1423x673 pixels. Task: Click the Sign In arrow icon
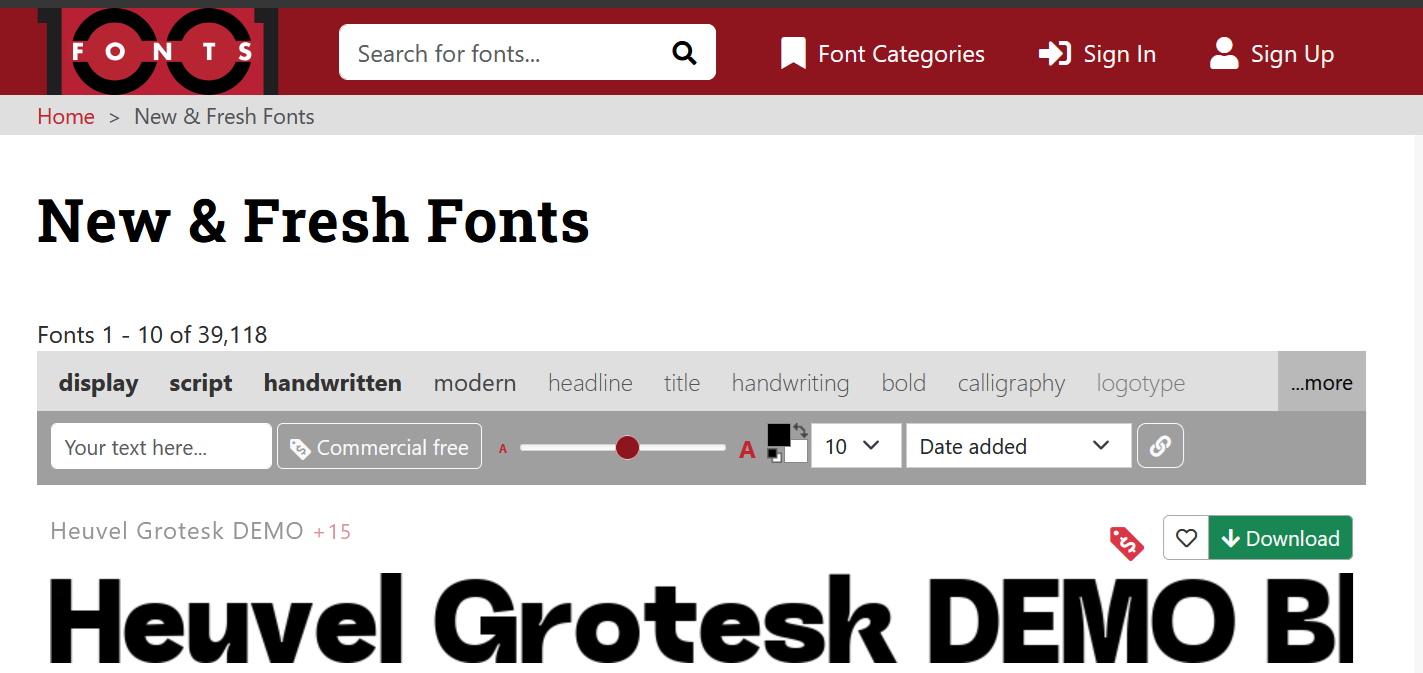[x=1054, y=53]
